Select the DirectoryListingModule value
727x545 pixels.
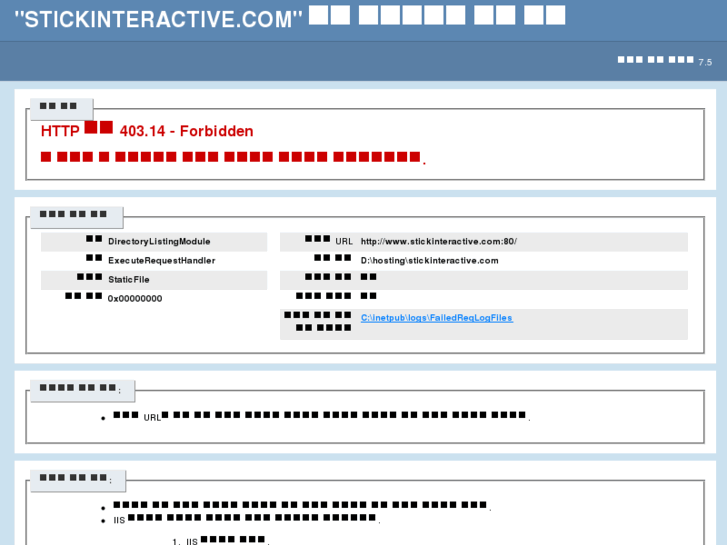click(159, 241)
